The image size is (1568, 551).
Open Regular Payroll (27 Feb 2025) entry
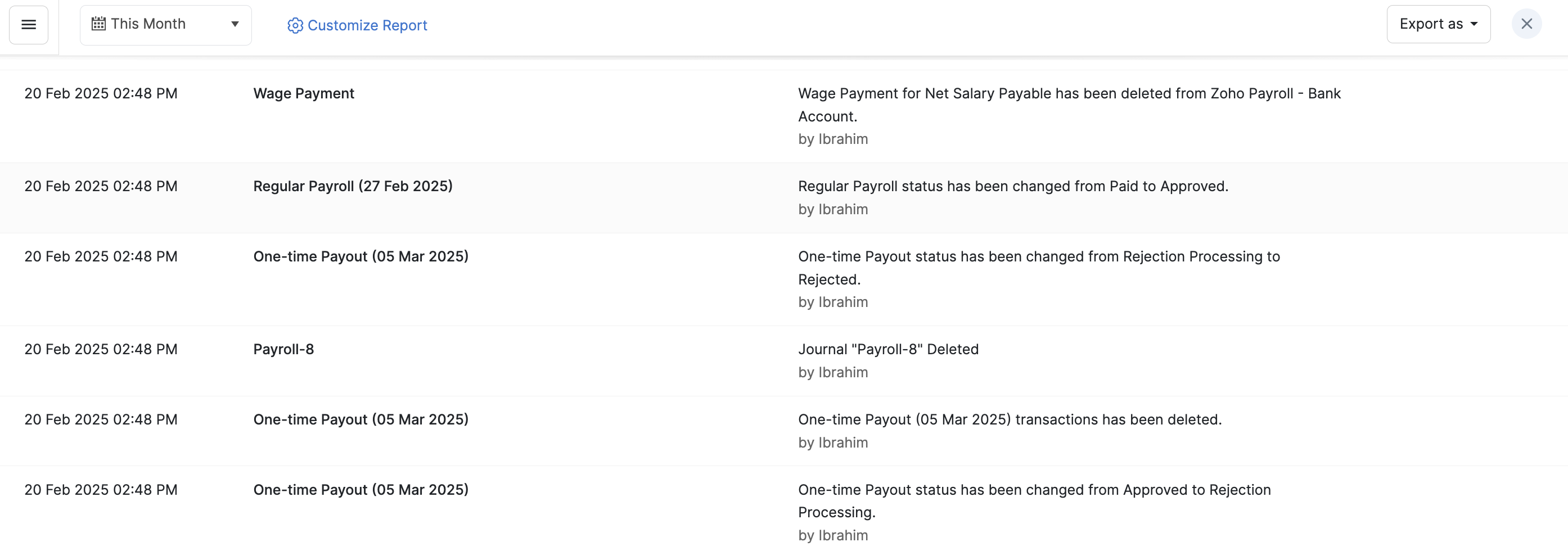(x=353, y=186)
